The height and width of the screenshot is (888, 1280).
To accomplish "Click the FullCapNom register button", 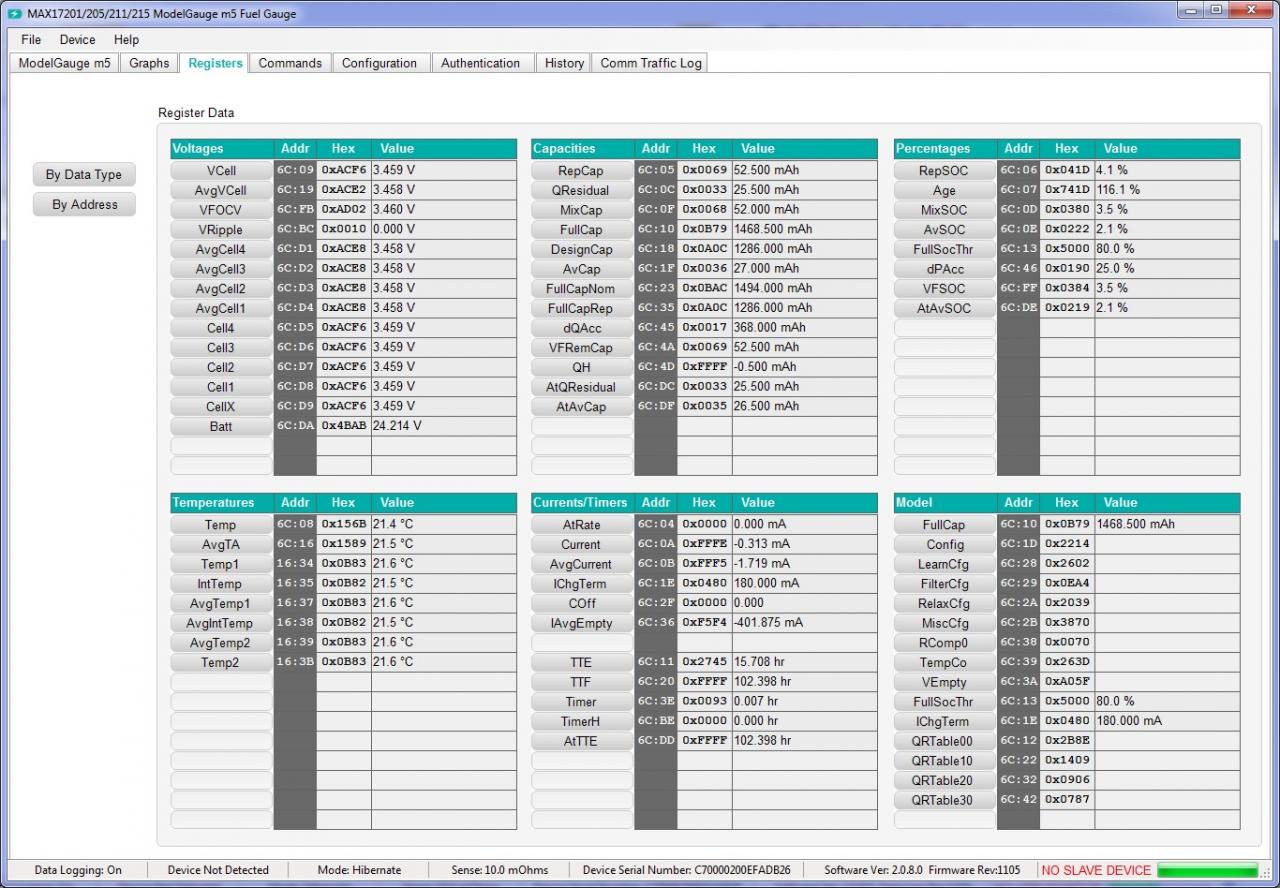I will [582, 289].
